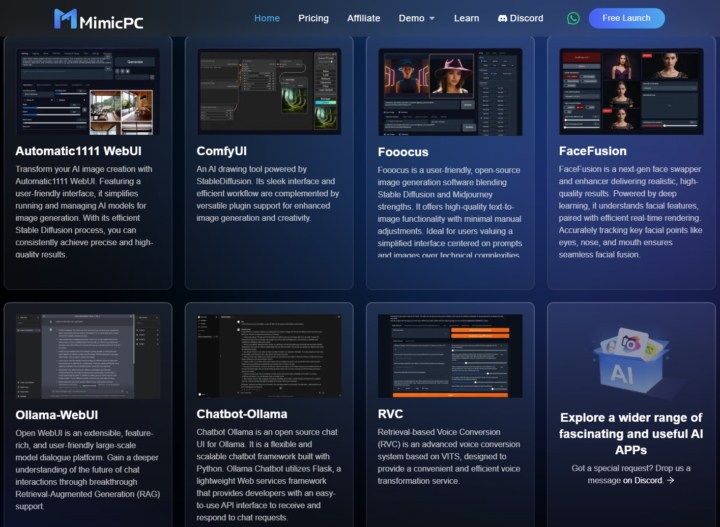Click 'Explore a wider range' heading
This screenshot has width=720, height=527.
click(x=631, y=434)
